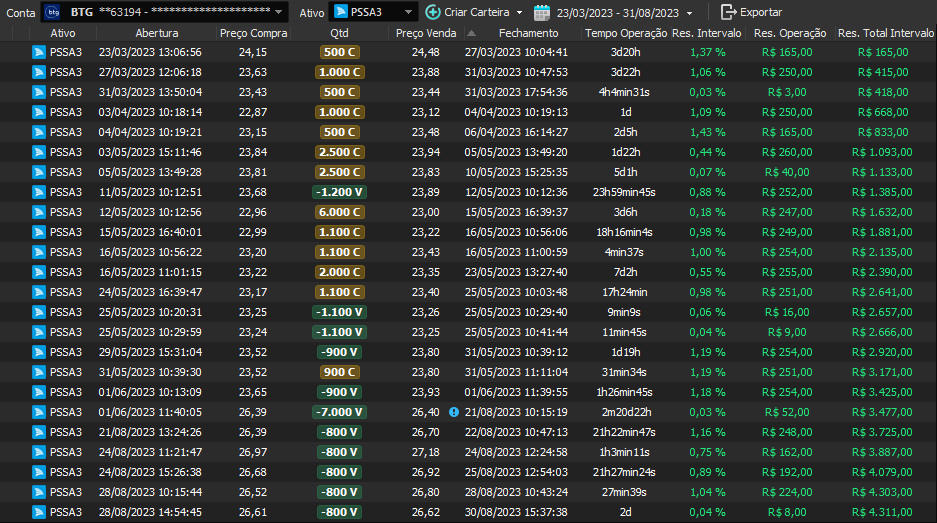Image resolution: width=937 pixels, height=523 pixels.
Task: Click the Exportar button label
Action: point(761,12)
